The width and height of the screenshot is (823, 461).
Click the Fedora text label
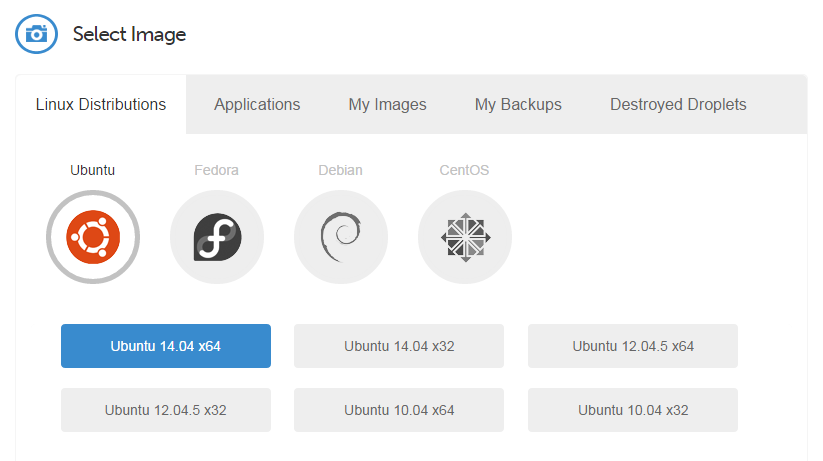(217, 170)
